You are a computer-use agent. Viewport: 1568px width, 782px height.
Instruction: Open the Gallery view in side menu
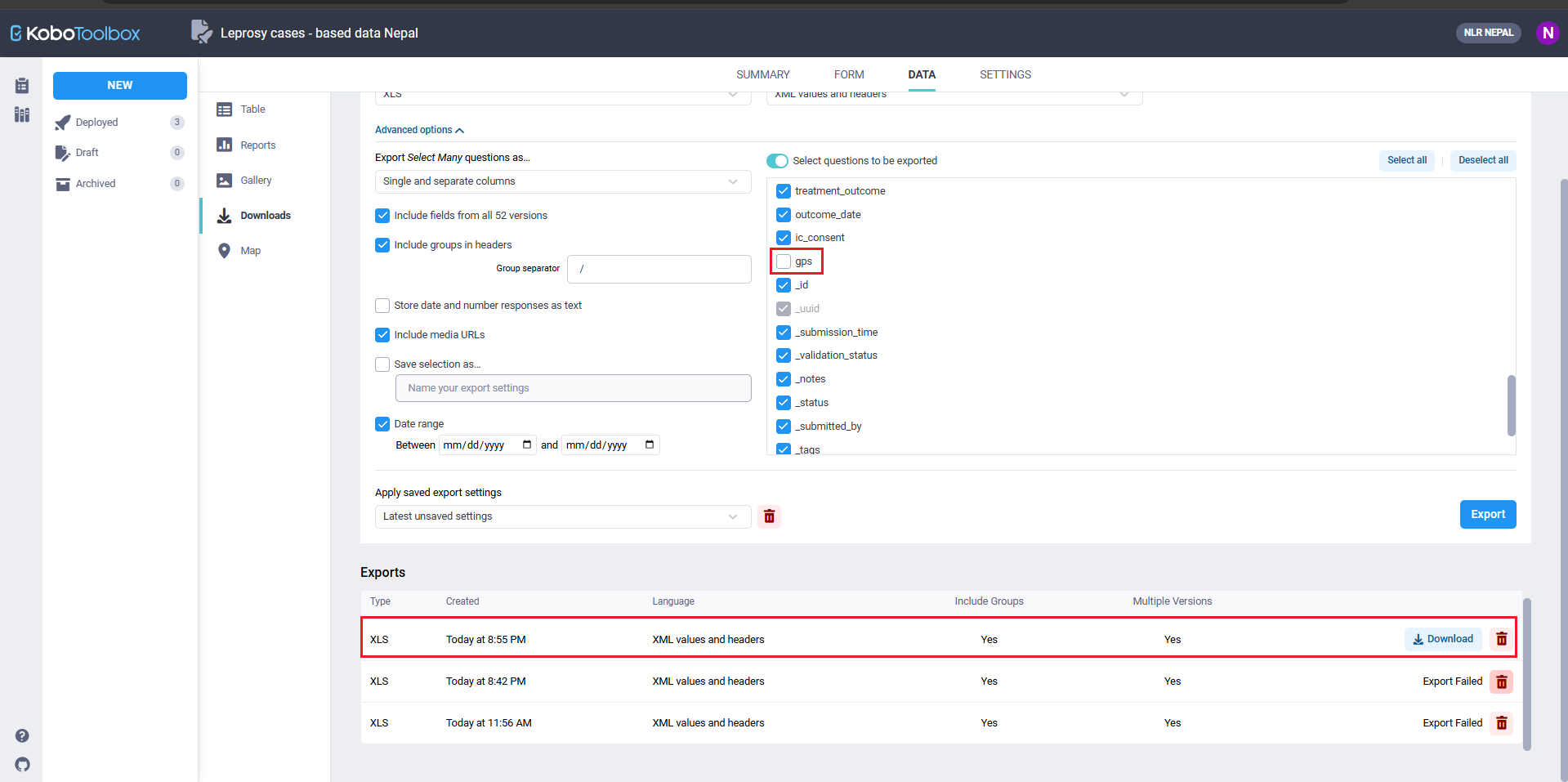point(256,181)
